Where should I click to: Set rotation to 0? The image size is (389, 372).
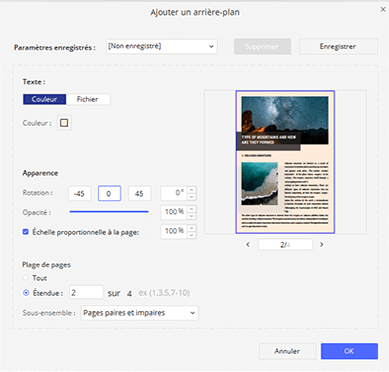click(x=109, y=194)
